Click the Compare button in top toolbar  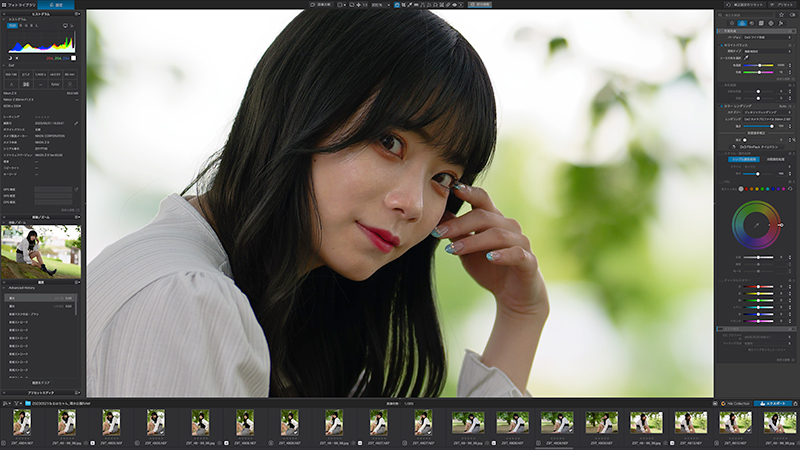coord(321,5)
